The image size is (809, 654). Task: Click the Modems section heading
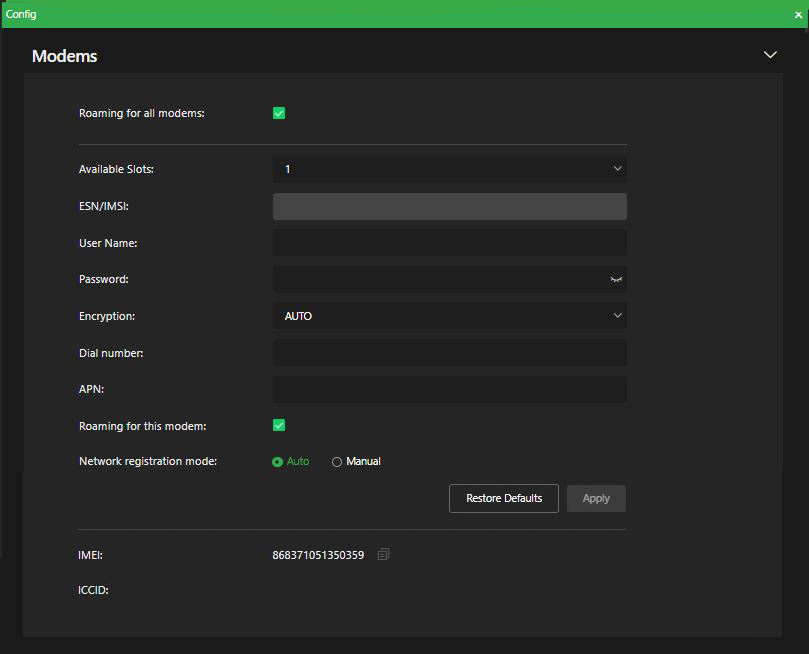(64, 56)
